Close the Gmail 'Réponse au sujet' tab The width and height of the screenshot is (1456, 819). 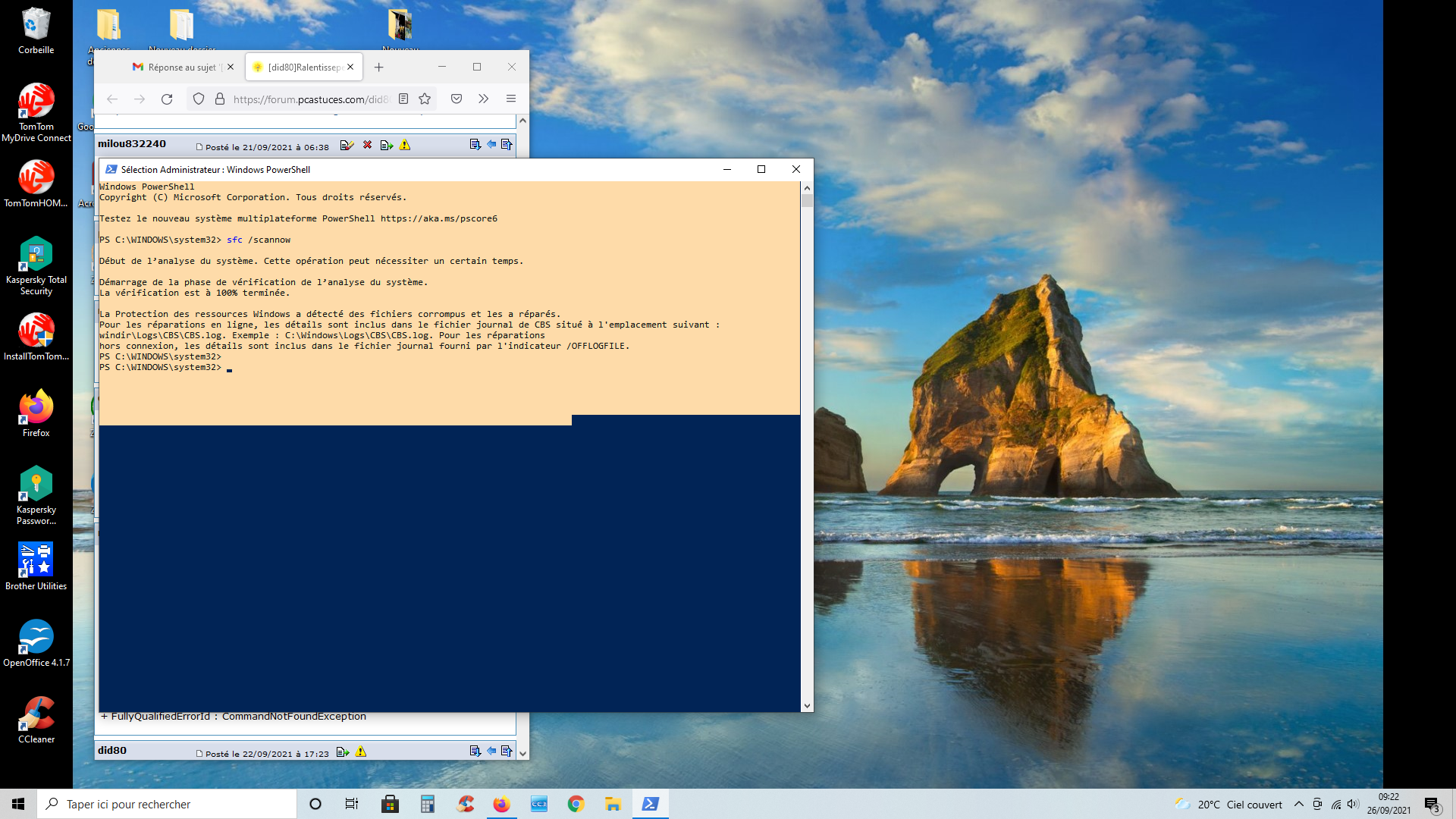tap(231, 67)
